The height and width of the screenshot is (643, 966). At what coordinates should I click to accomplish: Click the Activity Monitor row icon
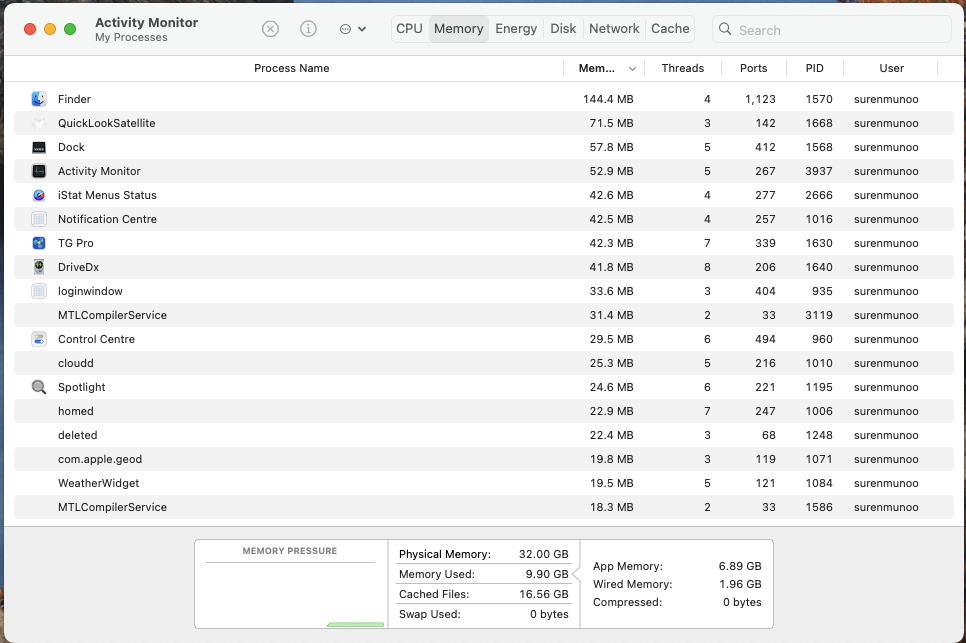pyautogui.click(x=39, y=171)
